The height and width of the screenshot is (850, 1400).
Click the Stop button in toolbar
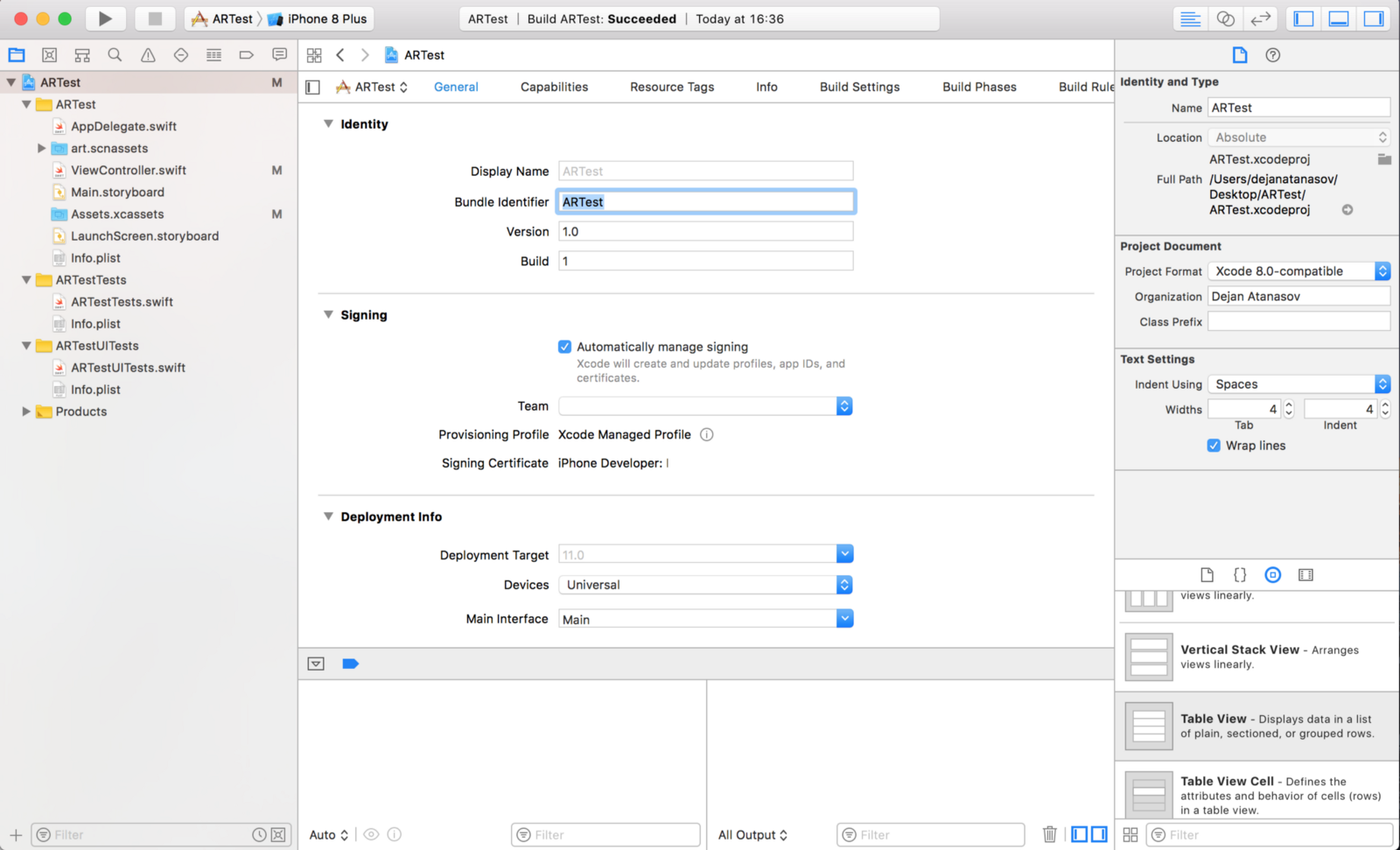(x=155, y=18)
